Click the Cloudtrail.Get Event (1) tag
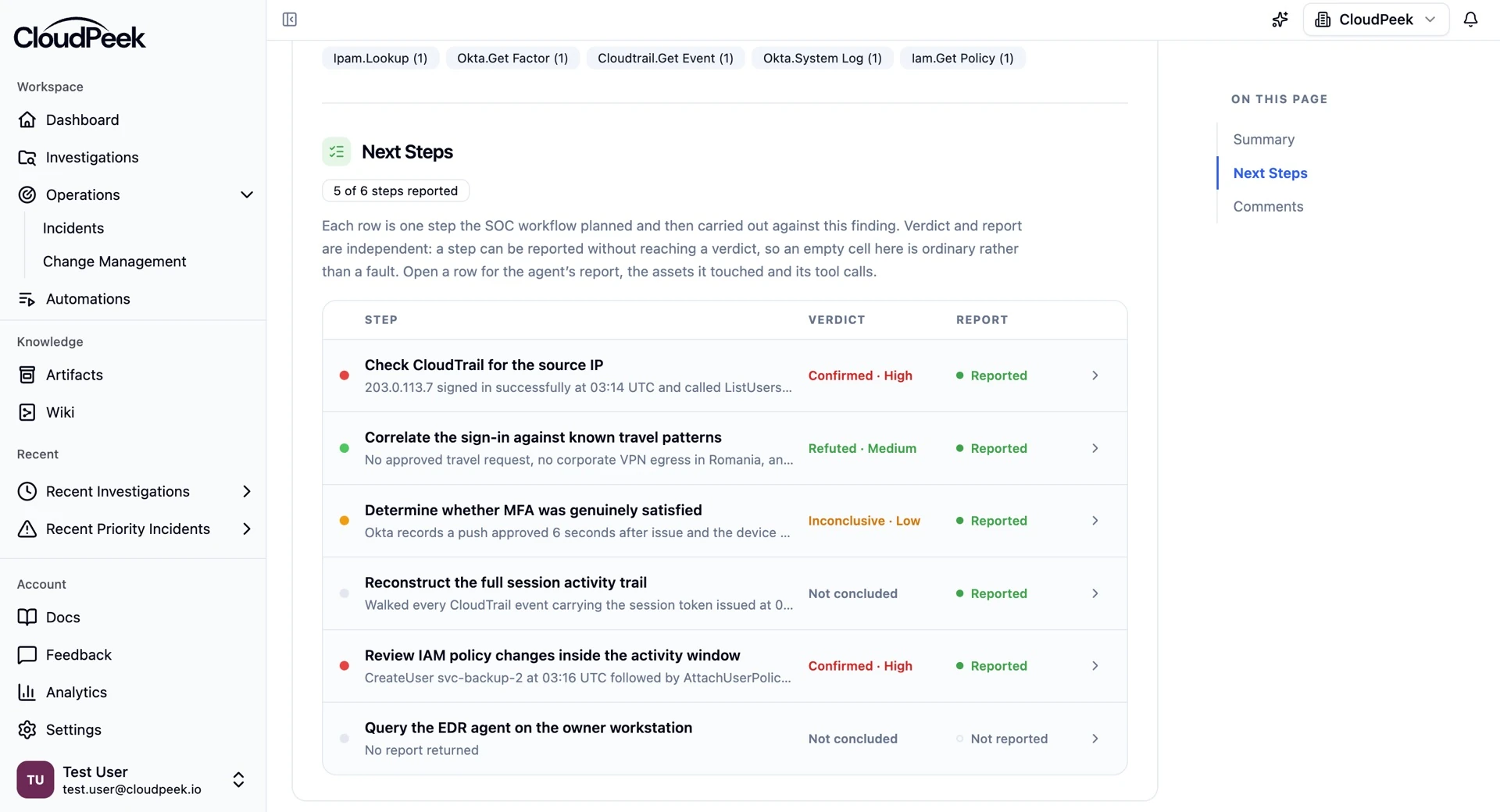 tap(666, 58)
